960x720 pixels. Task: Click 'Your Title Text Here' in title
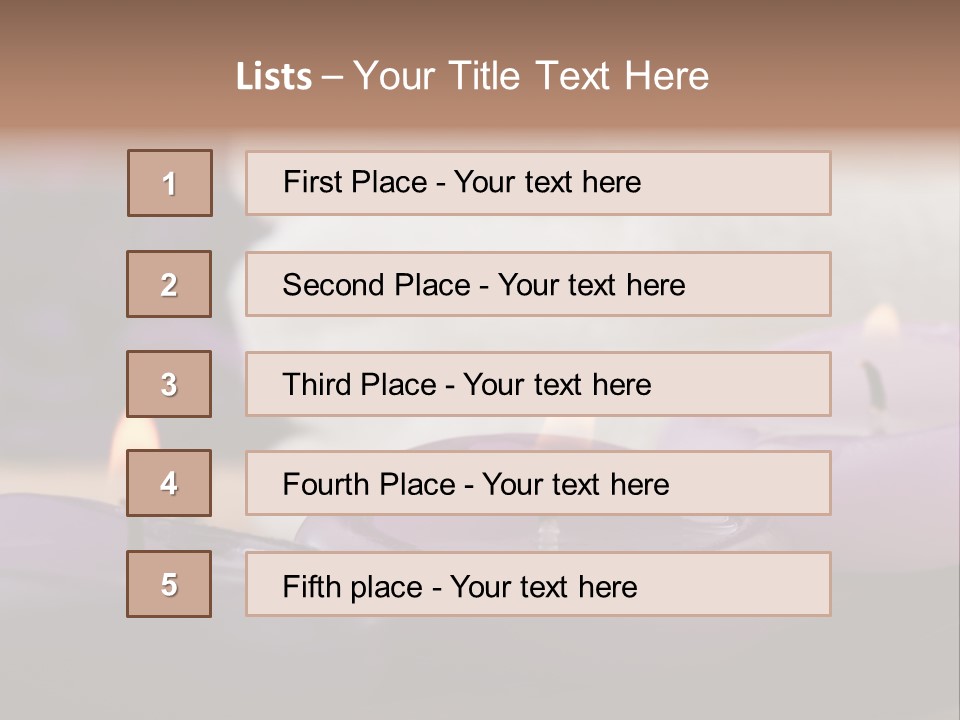531,76
